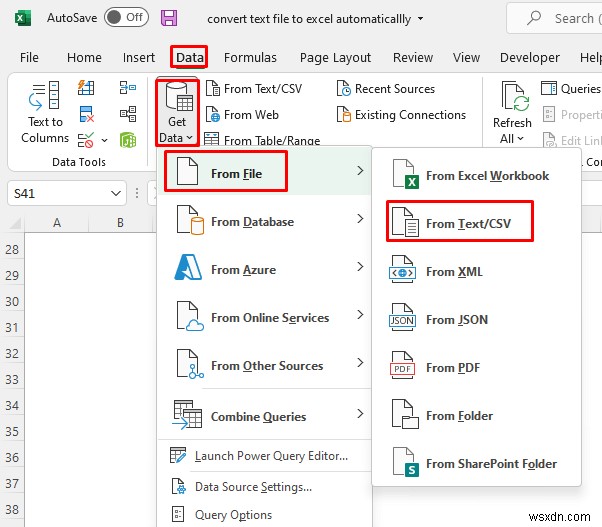Click the Relationships icon
Viewport: 602px width, 527px height.
tap(128, 114)
